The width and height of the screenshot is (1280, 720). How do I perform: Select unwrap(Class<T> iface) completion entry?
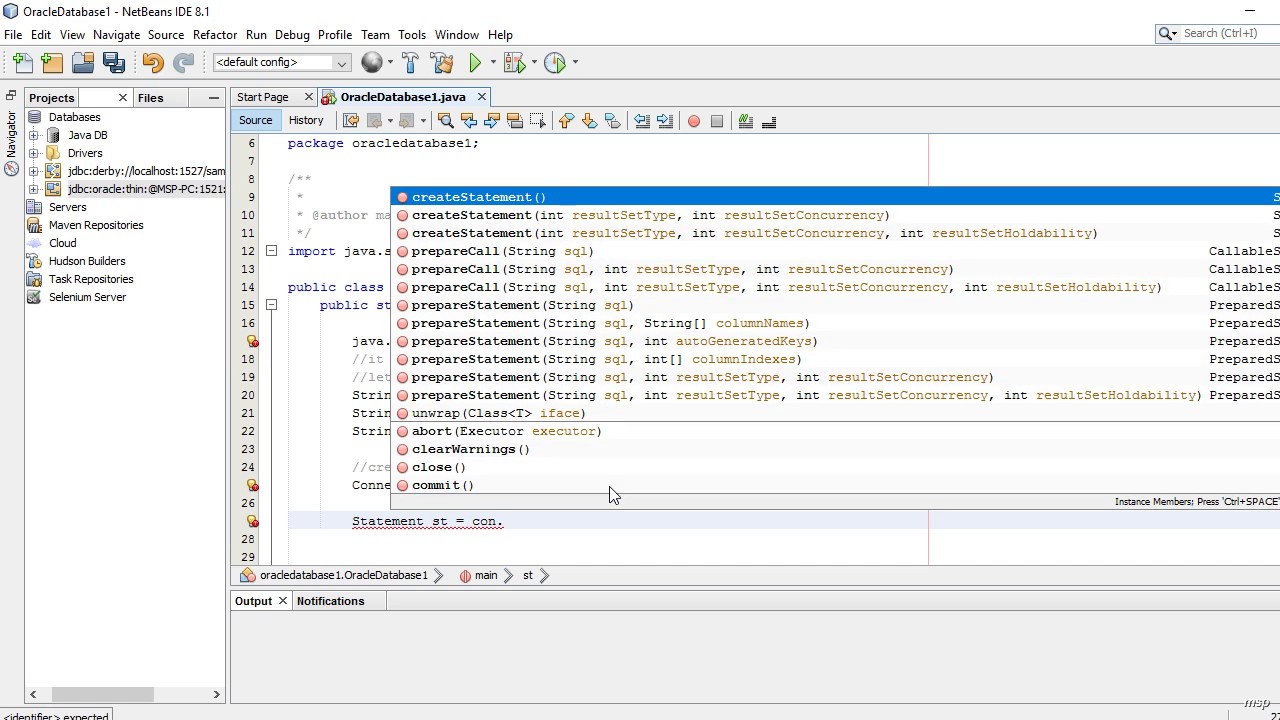pos(835,413)
